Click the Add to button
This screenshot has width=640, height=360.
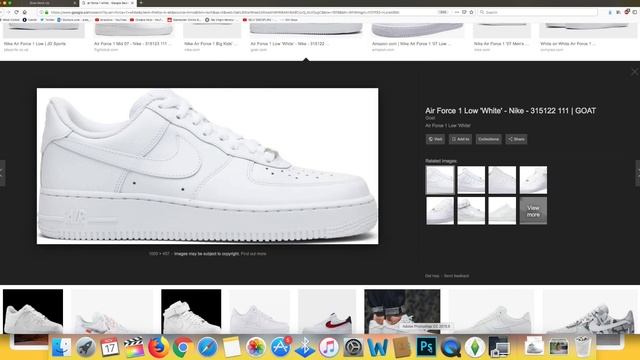coord(460,139)
